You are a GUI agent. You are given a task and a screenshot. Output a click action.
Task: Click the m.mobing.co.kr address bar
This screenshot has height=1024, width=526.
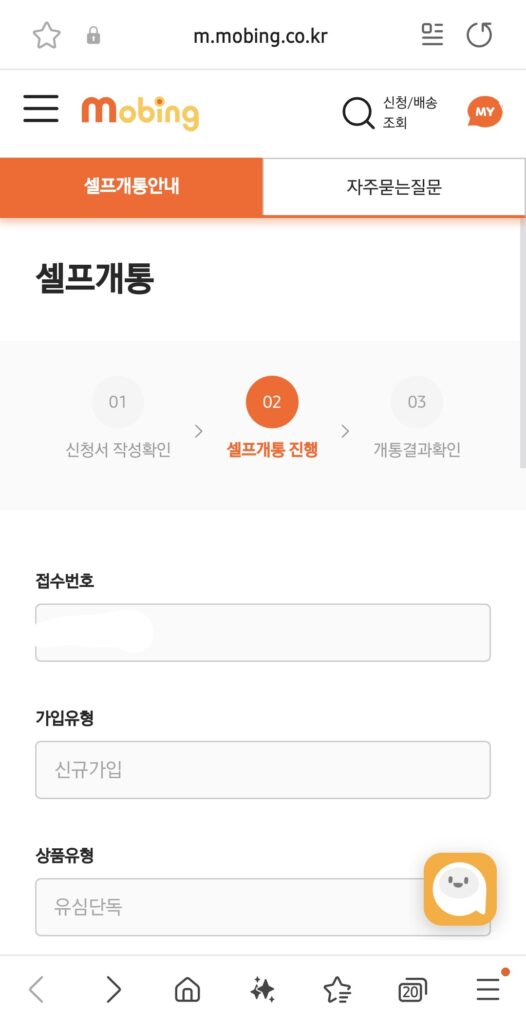pos(261,37)
